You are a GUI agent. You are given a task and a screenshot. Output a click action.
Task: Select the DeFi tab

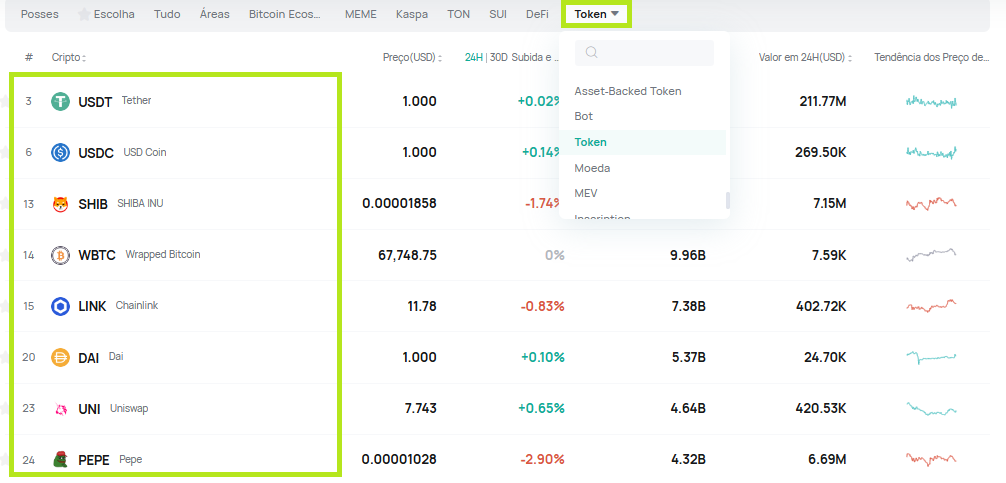(537, 14)
